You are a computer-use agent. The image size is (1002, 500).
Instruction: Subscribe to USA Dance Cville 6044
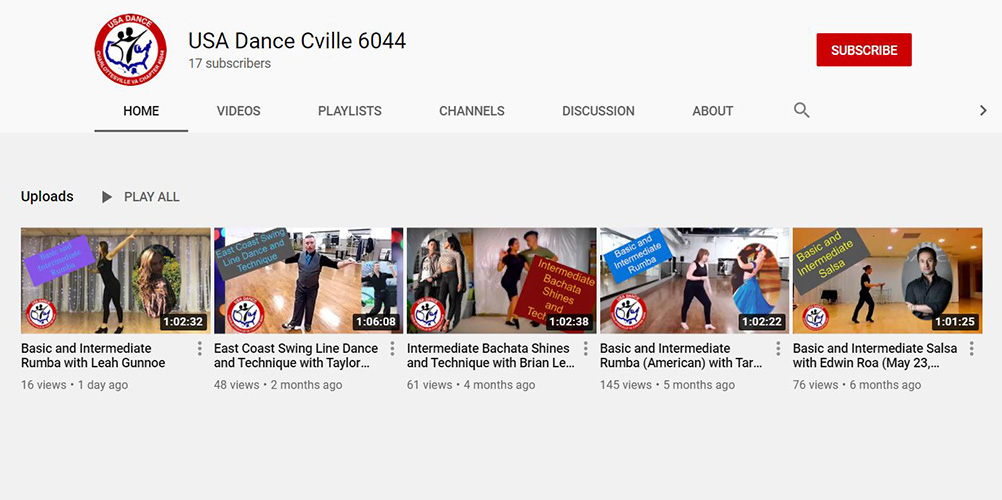864,50
